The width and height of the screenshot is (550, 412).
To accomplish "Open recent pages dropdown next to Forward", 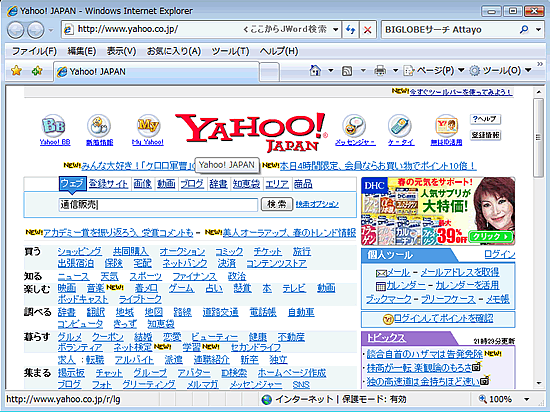I will tap(51, 30).
